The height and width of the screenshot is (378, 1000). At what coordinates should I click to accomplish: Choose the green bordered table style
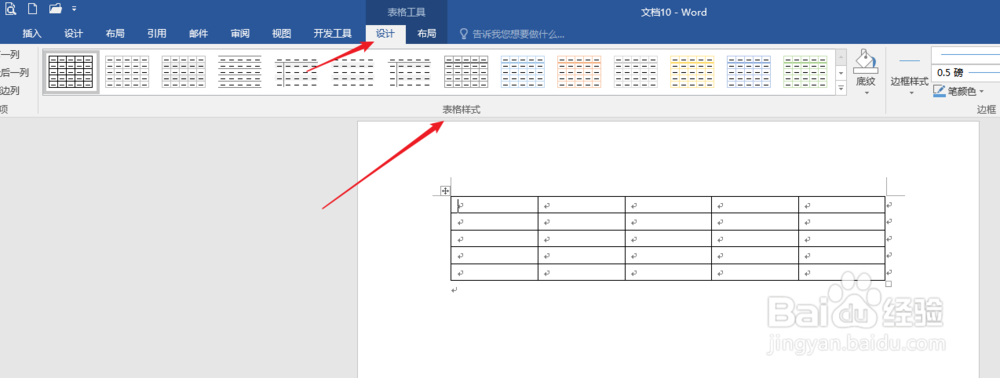pyautogui.click(x=805, y=71)
